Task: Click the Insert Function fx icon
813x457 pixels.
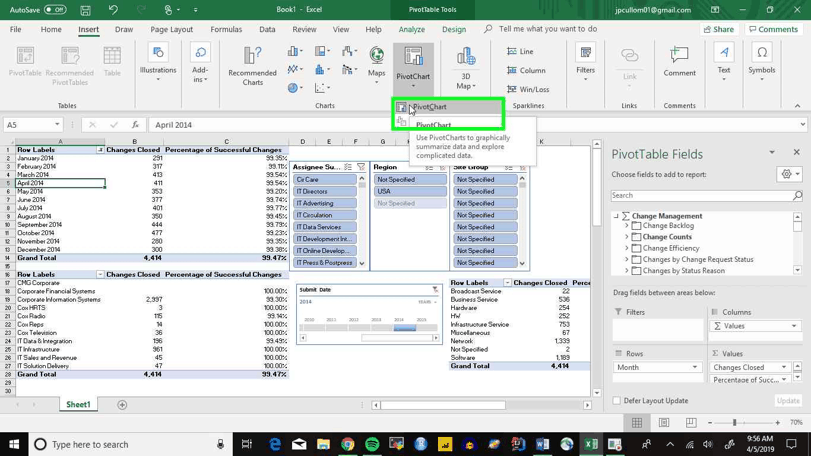Action: [x=135, y=124]
